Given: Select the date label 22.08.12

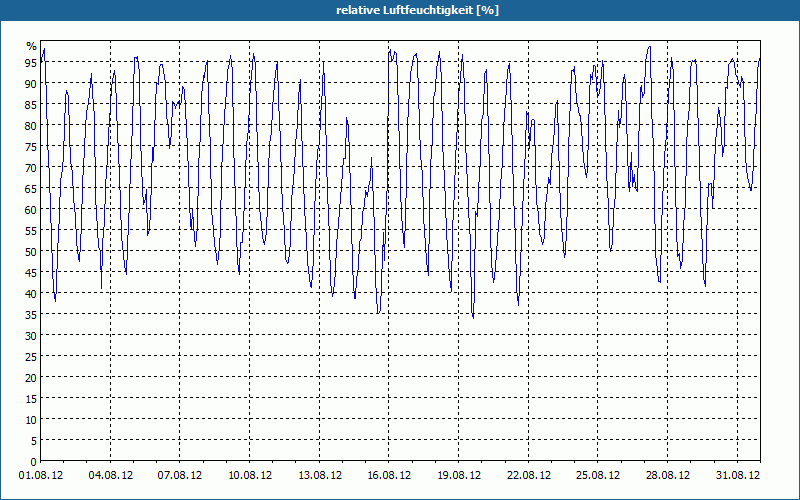Looking at the screenshot, I should click(529, 475).
